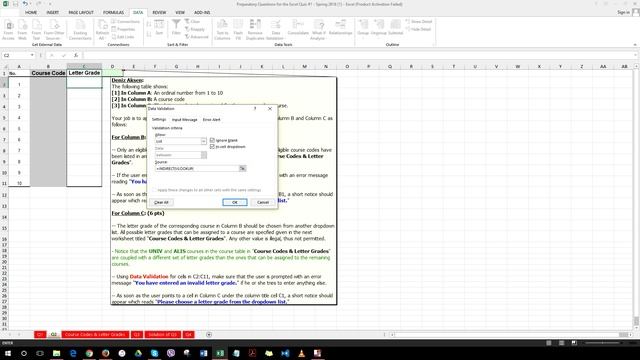This screenshot has width=640, height=360.
Task: Click OK in Data Validation dialog
Action: tap(235, 202)
